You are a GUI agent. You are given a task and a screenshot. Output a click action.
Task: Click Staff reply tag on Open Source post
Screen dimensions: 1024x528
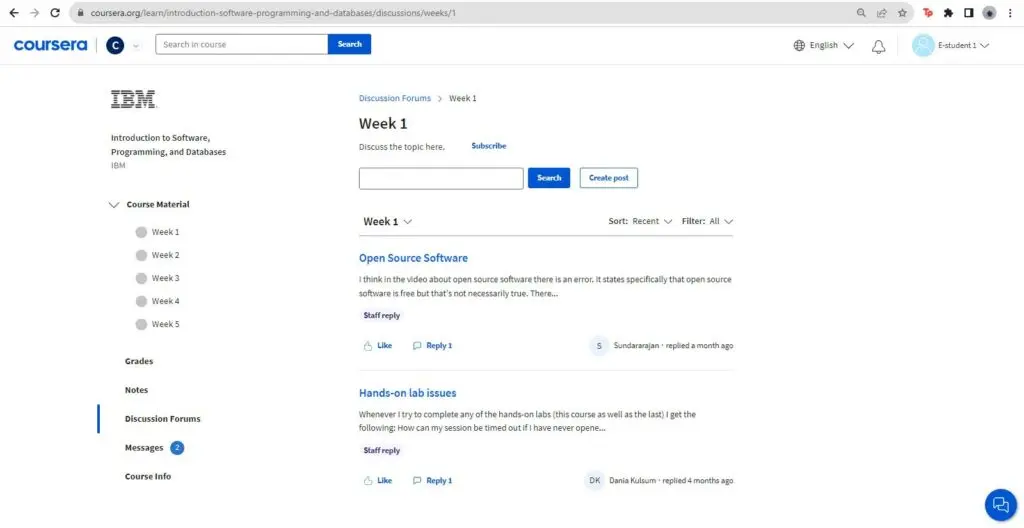coord(381,316)
